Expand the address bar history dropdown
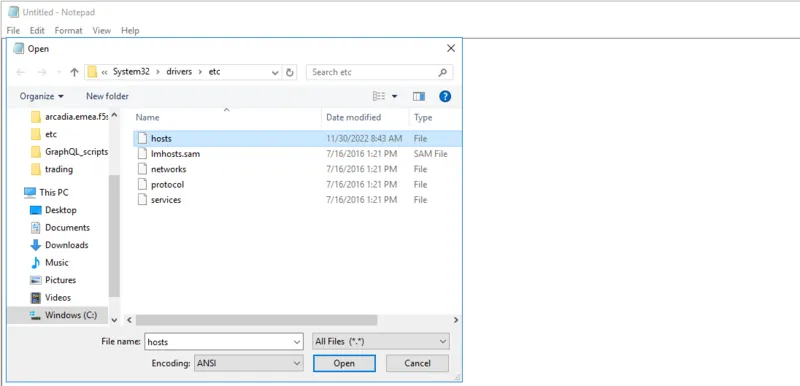 click(x=276, y=72)
